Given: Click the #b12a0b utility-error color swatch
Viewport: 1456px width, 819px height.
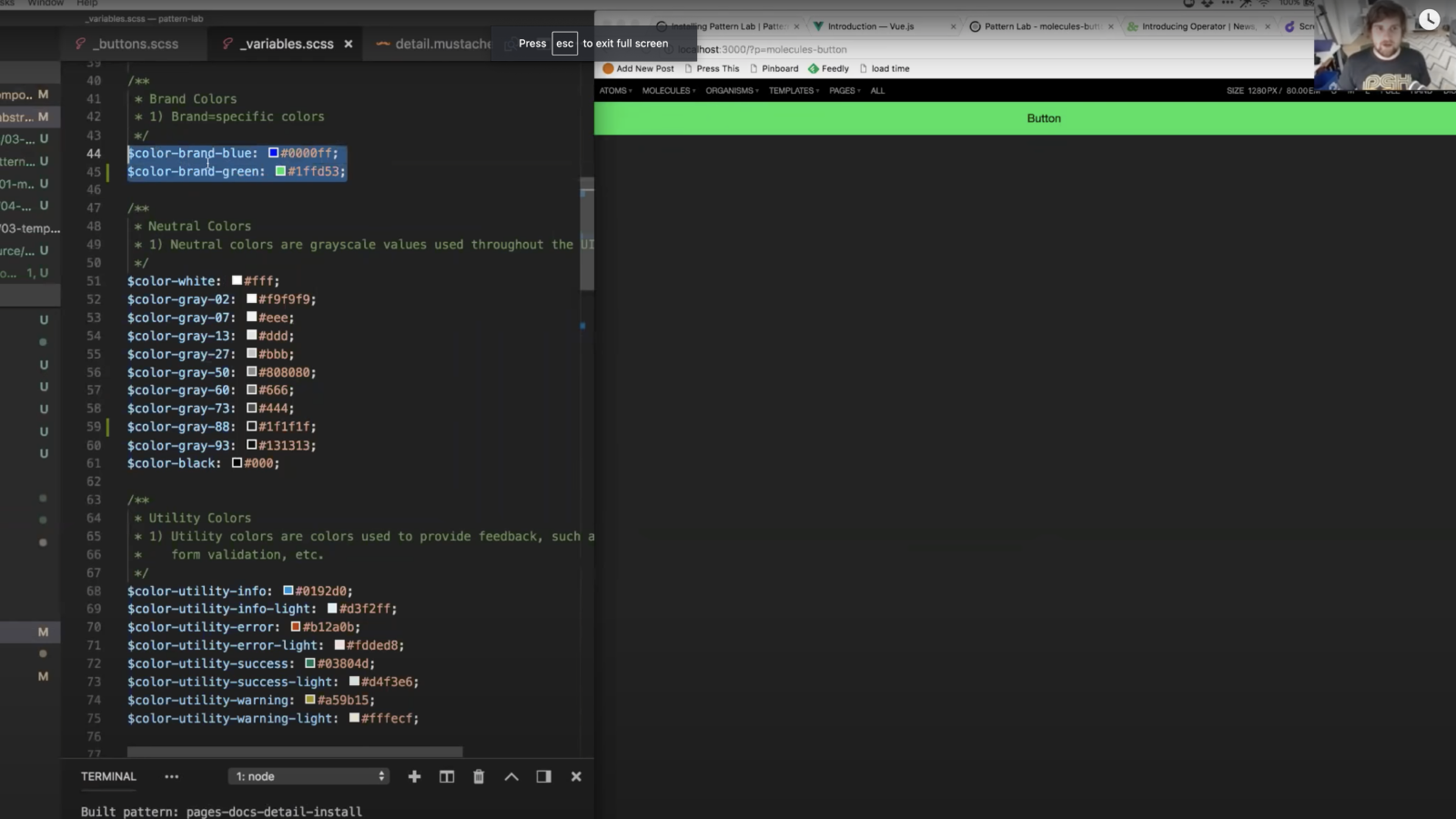Looking at the screenshot, I should [x=295, y=627].
